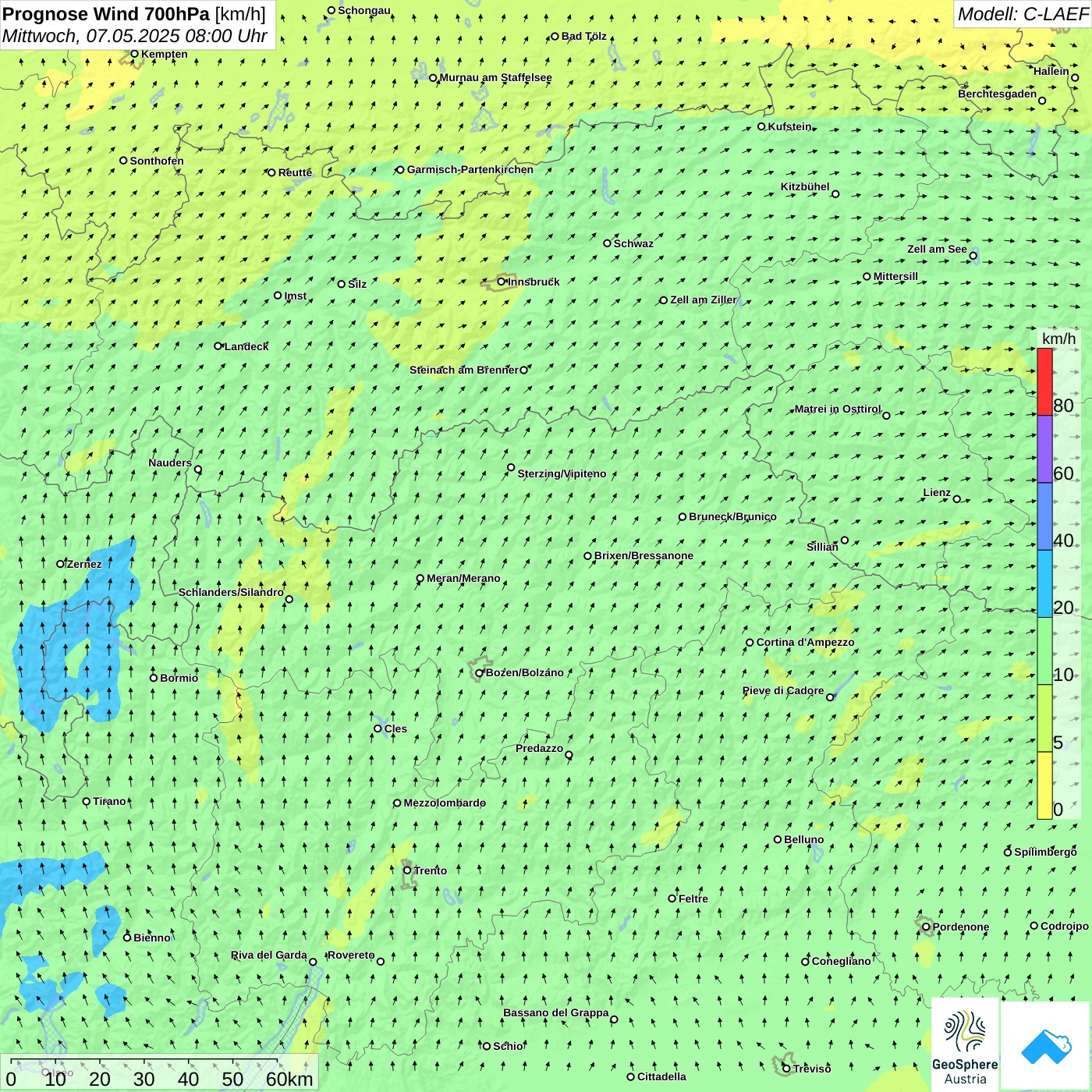Click the 'Steinach am Brenner' label
Image resolution: width=1092 pixels, height=1092 pixels.
coord(463,370)
